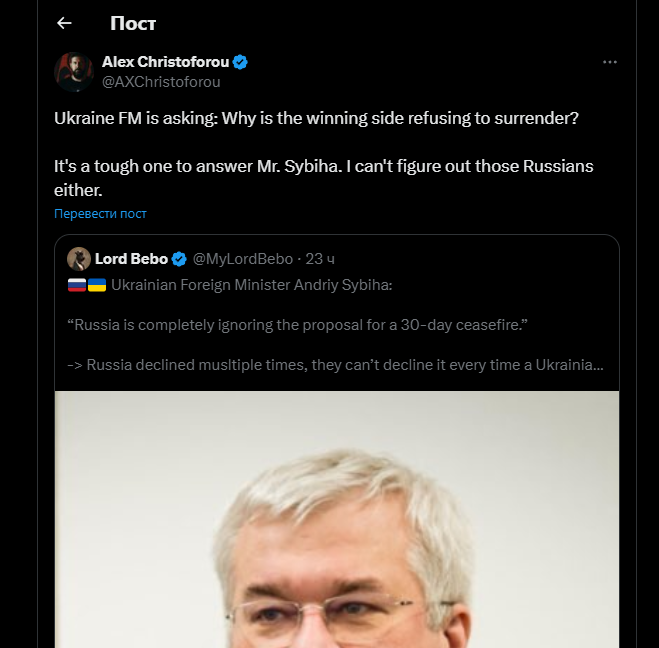Click Lord Bebo's small avatar
659x648 pixels.
(x=79, y=259)
